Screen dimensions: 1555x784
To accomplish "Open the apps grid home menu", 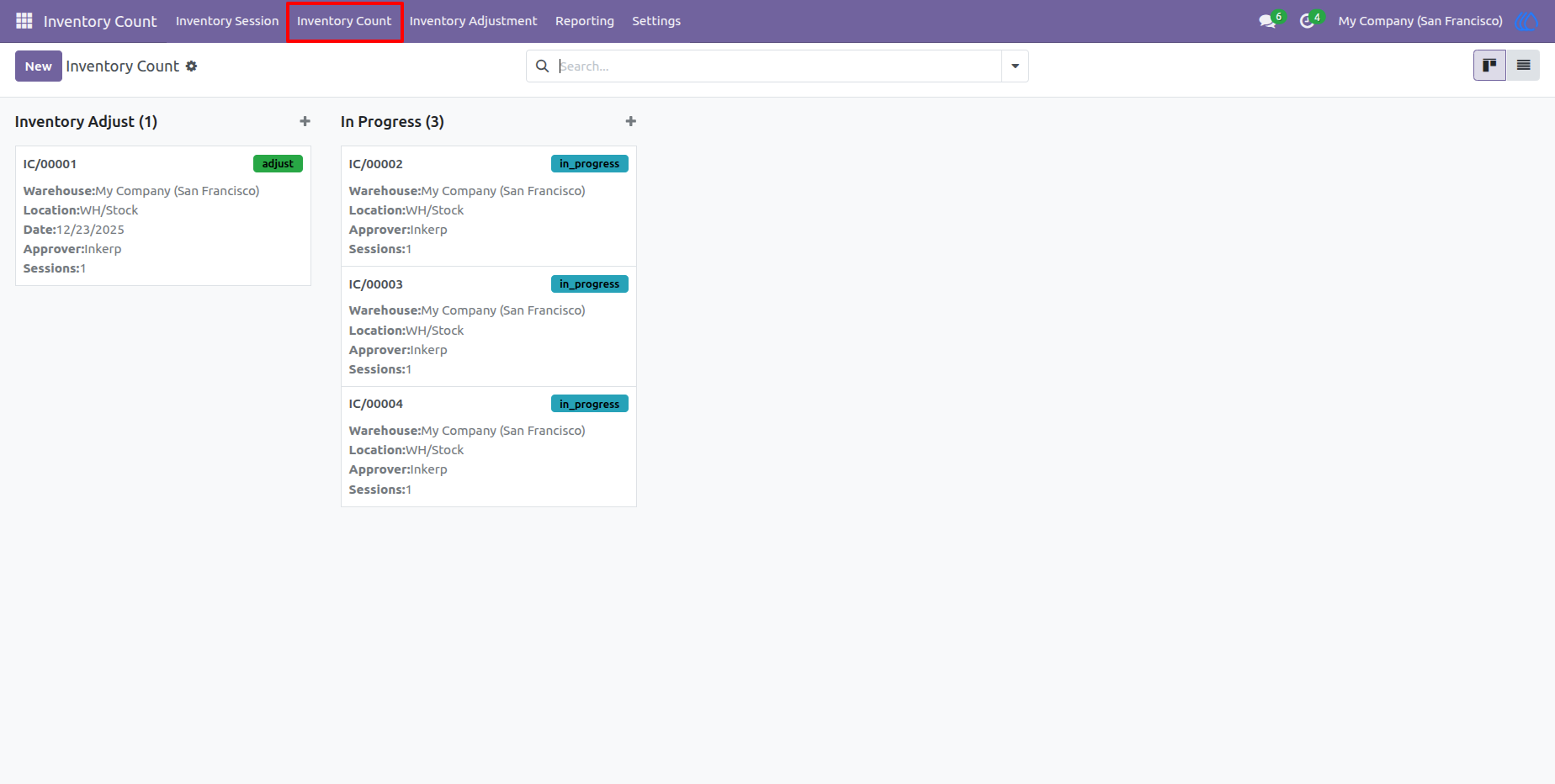I will [x=24, y=20].
